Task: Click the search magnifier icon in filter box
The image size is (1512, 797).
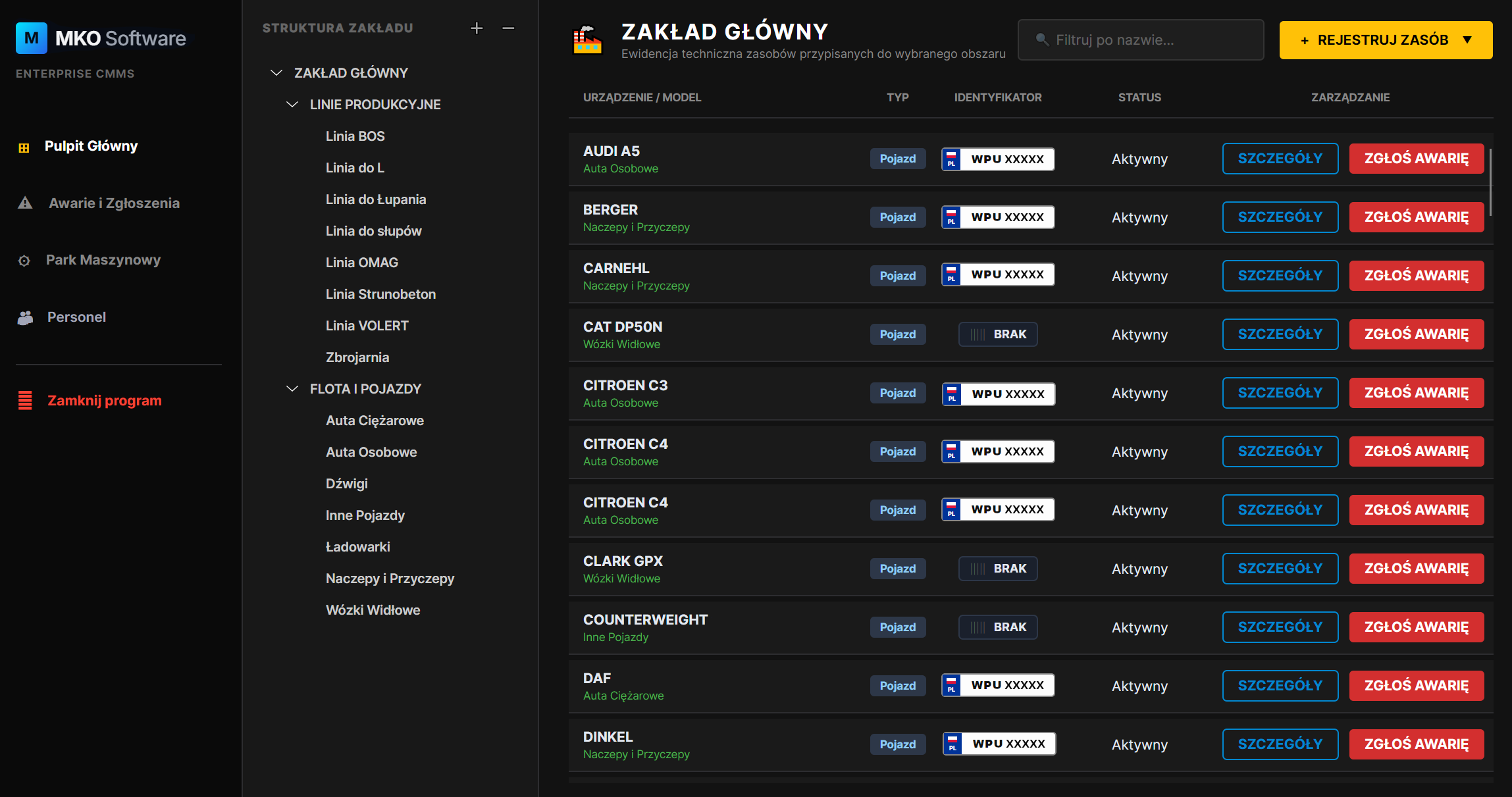Action: [x=1042, y=39]
